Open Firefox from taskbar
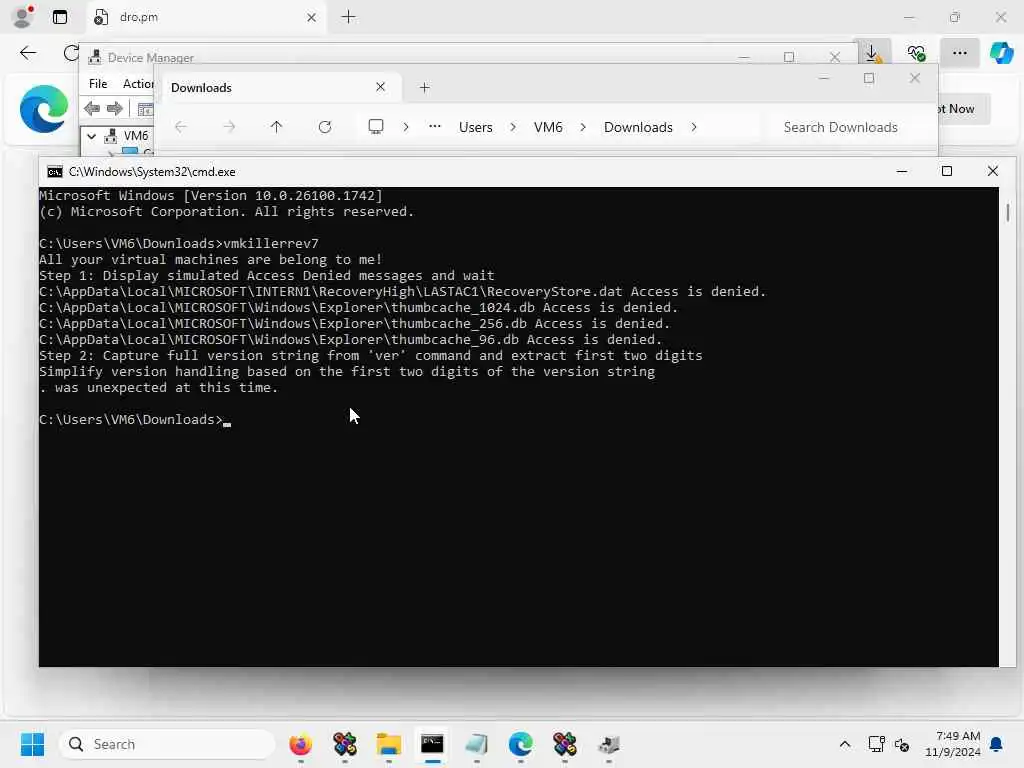1024x768 pixels. tap(300, 744)
